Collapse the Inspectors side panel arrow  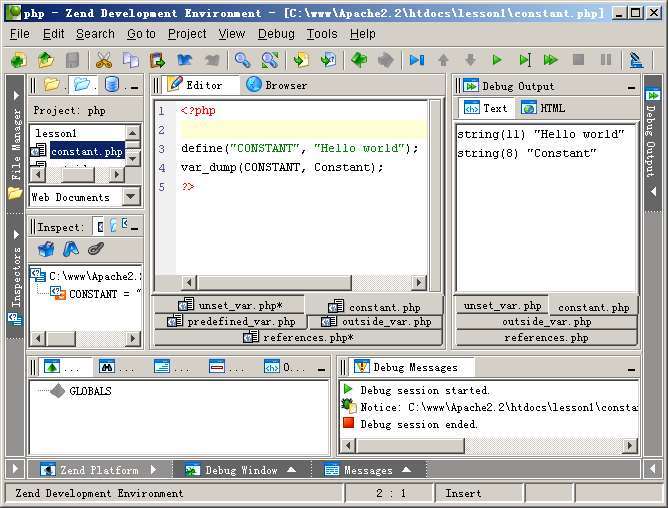click(x=16, y=235)
